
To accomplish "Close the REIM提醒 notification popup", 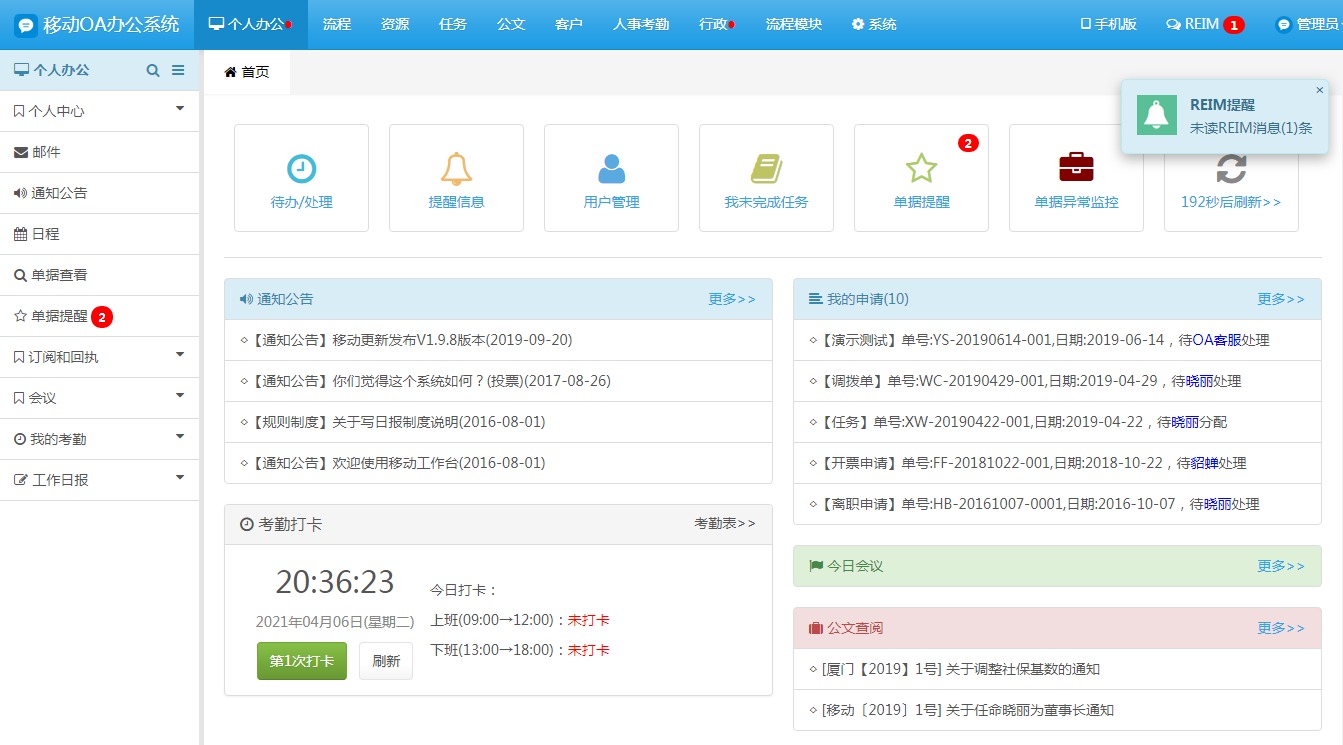I will (1319, 90).
